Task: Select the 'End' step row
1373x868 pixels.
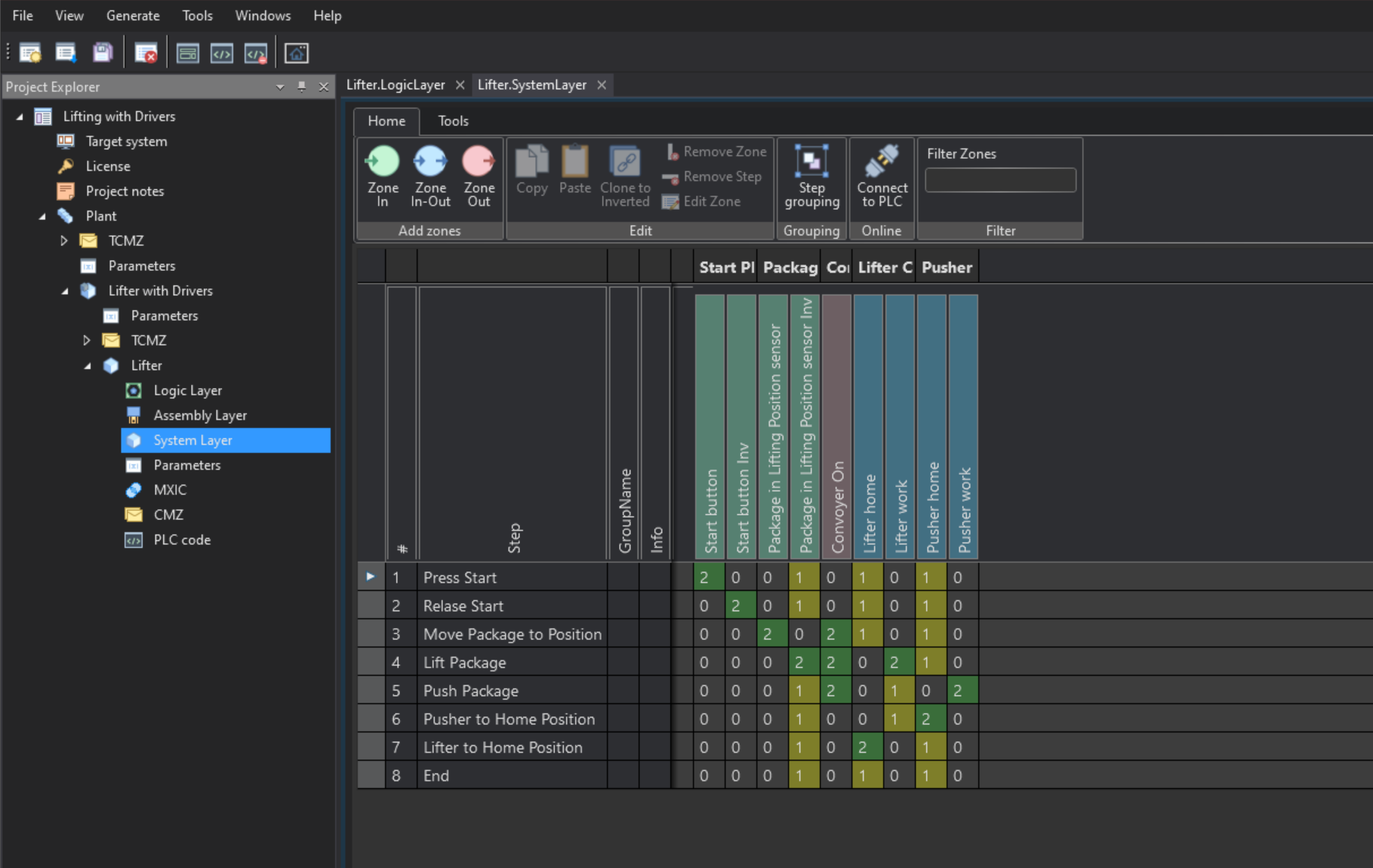Action: point(513,776)
